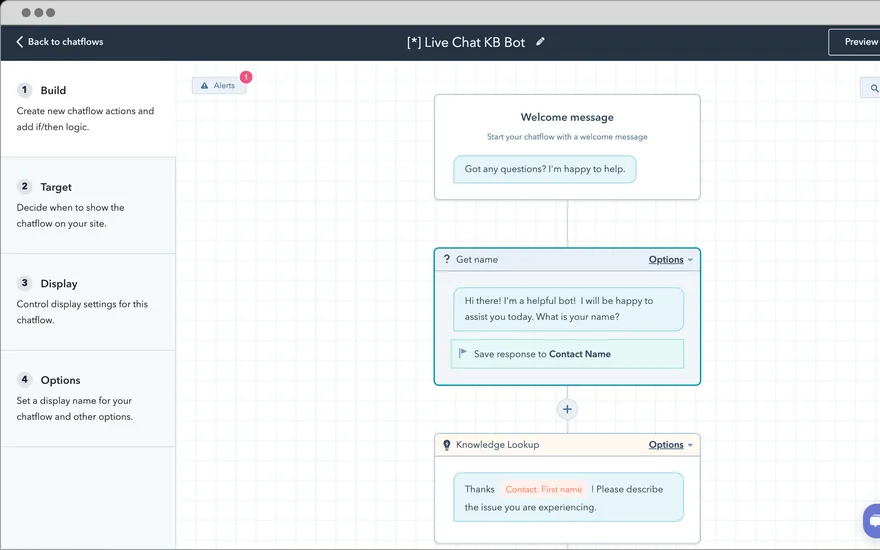Click 'Create new chatflow actions' description
Image resolution: width=880 pixels, height=550 pixels.
tap(85, 119)
